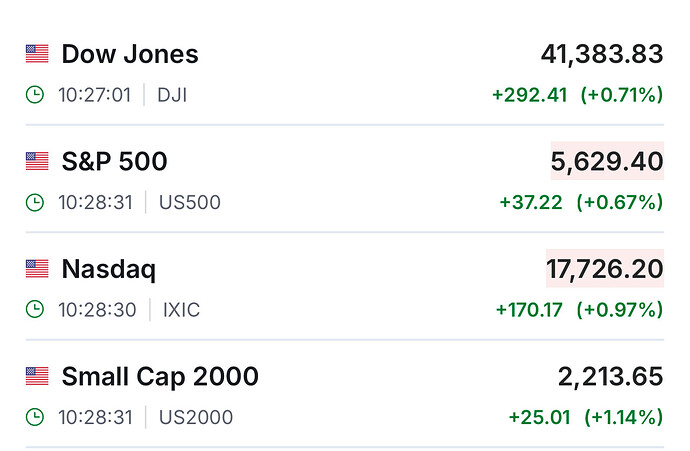Image resolution: width=690 pixels, height=451 pixels.
Task: Click the clock icon in Dow Jones row
Action: coord(35,95)
